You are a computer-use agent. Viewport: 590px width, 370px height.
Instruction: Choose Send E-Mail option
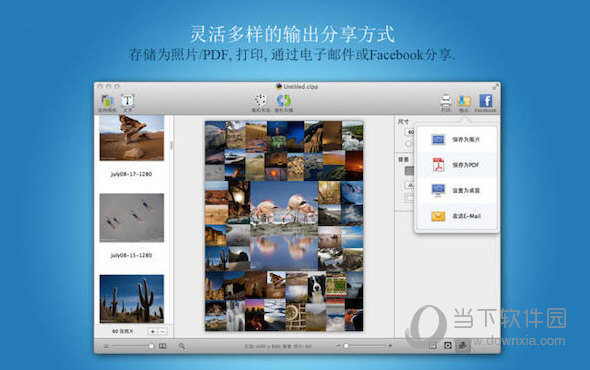(457, 216)
